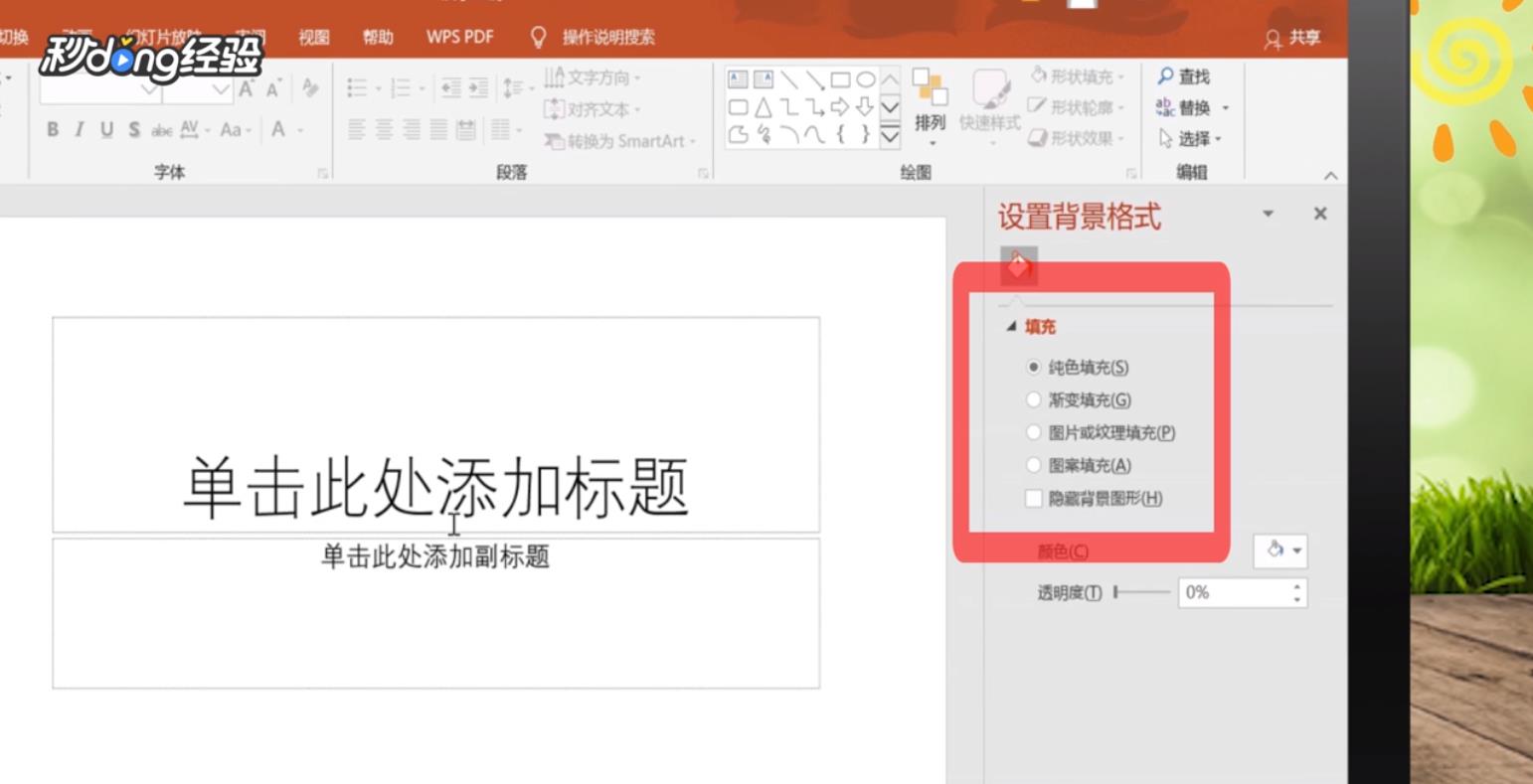Image resolution: width=1533 pixels, height=784 pixels.
Task: Click 转换为 SmartArt button
Action: (x=616, y=141)
